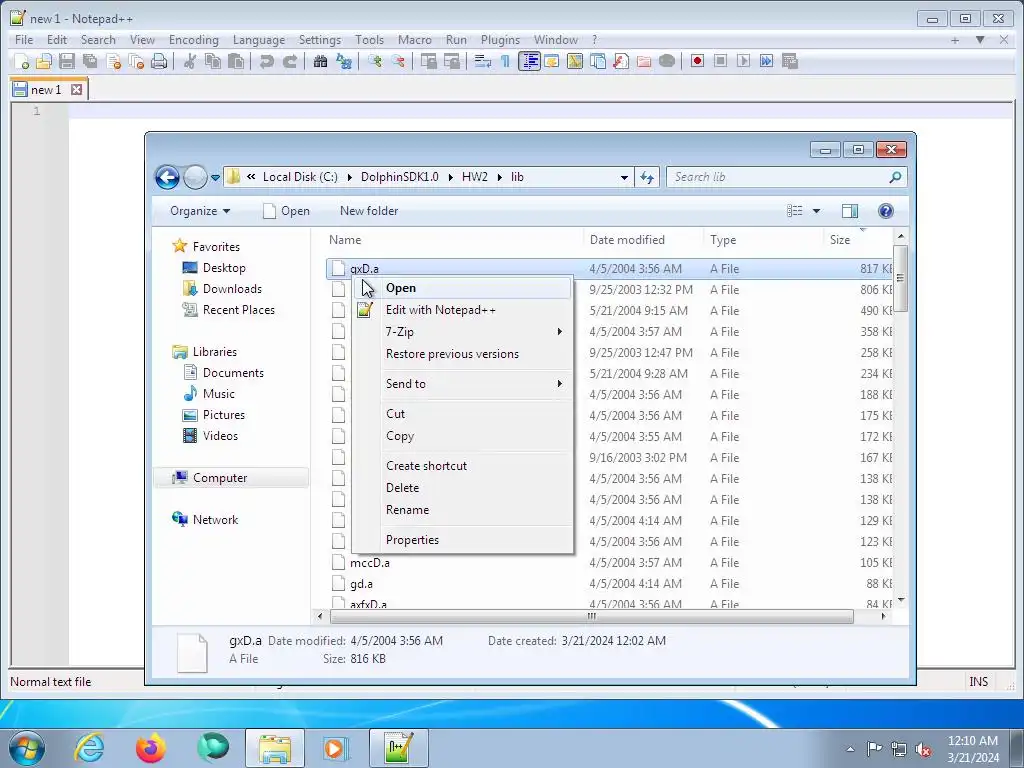Sort by Date modified column header
1024x768 pixels.
click(x=627, y=240)
